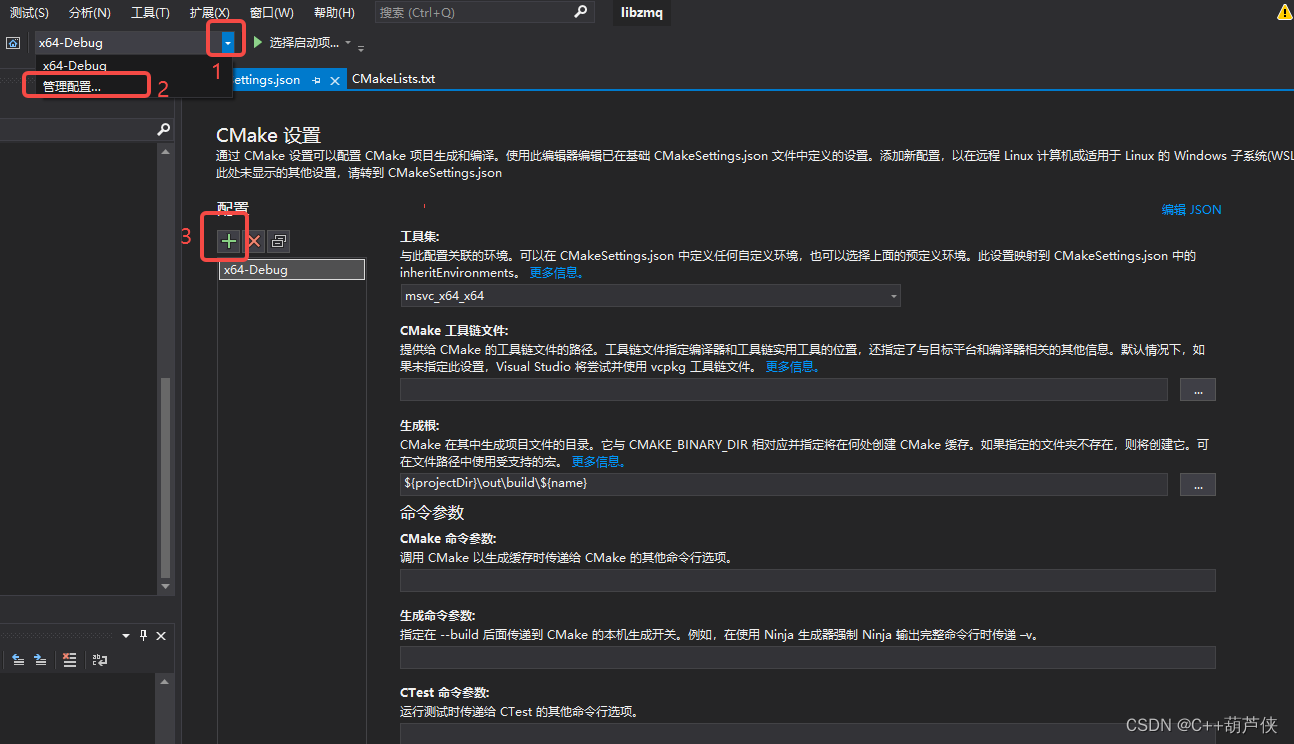Click the 生成根 path field
Viewport: 1294px width, 744px height.
784,485
